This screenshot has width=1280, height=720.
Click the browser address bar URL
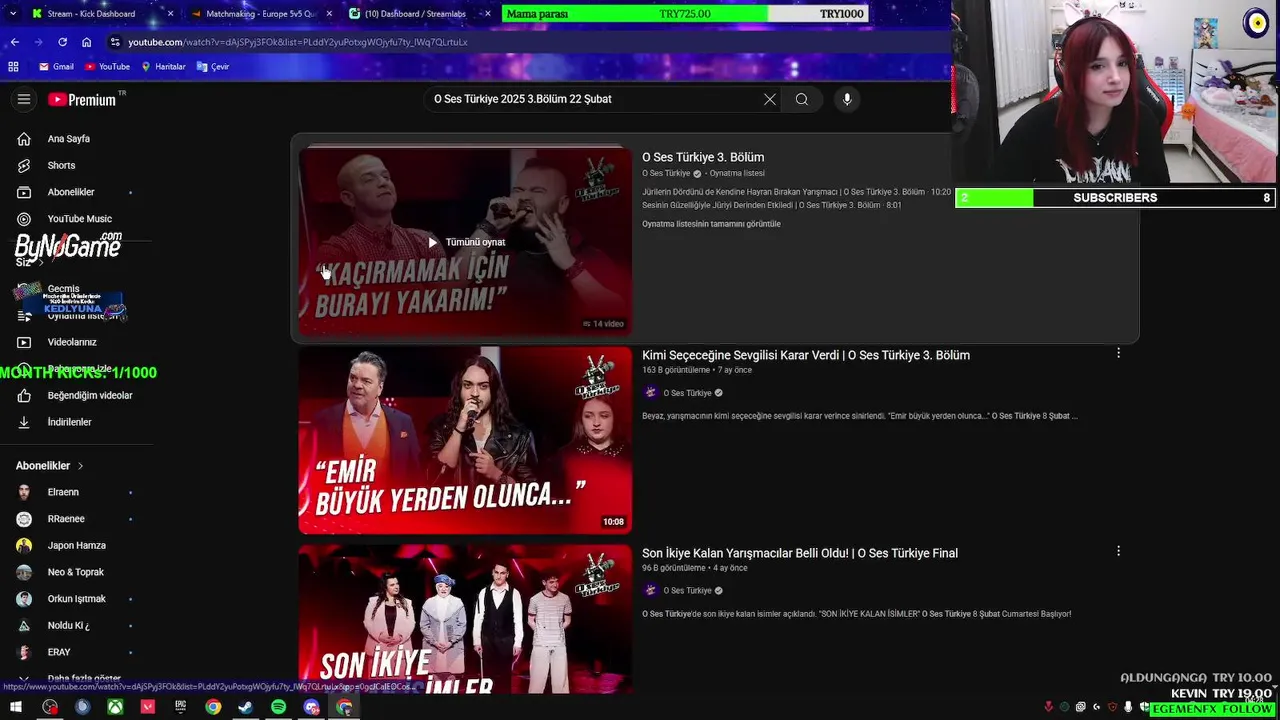click(x=298, y=42)
